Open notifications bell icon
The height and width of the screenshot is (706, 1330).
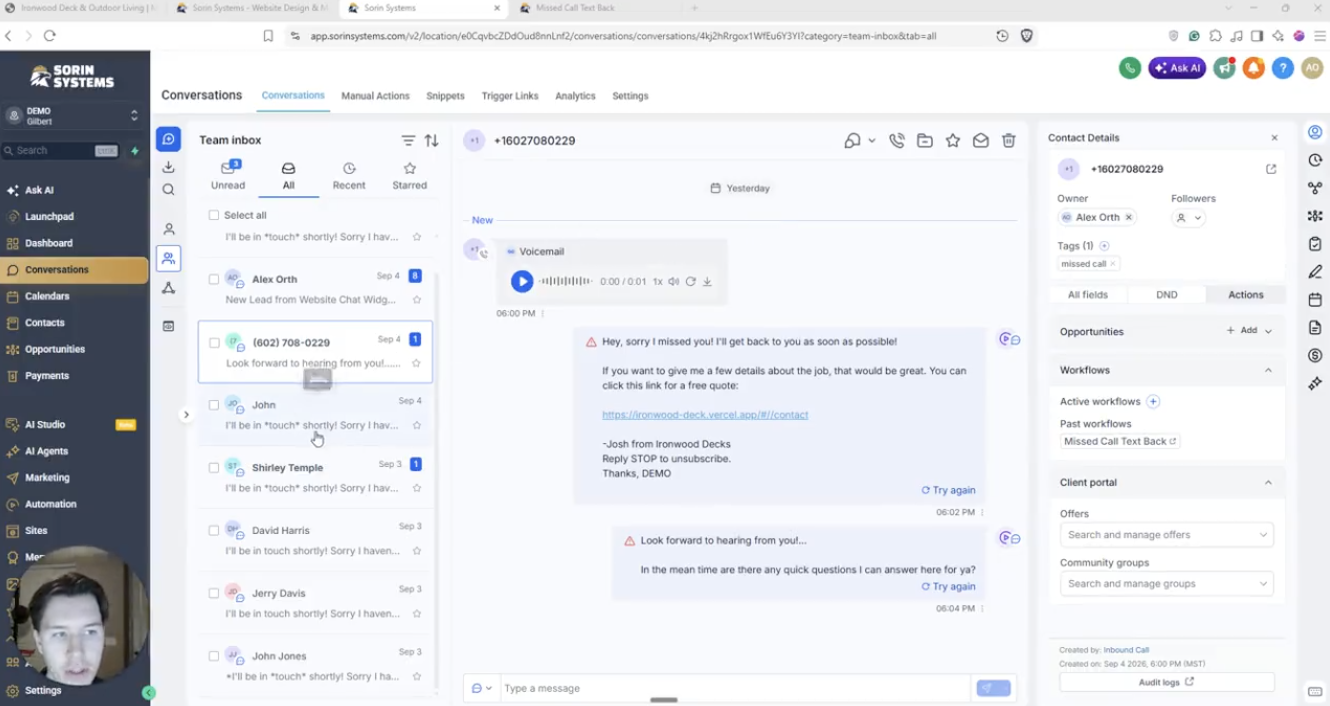click(1254, 68)
